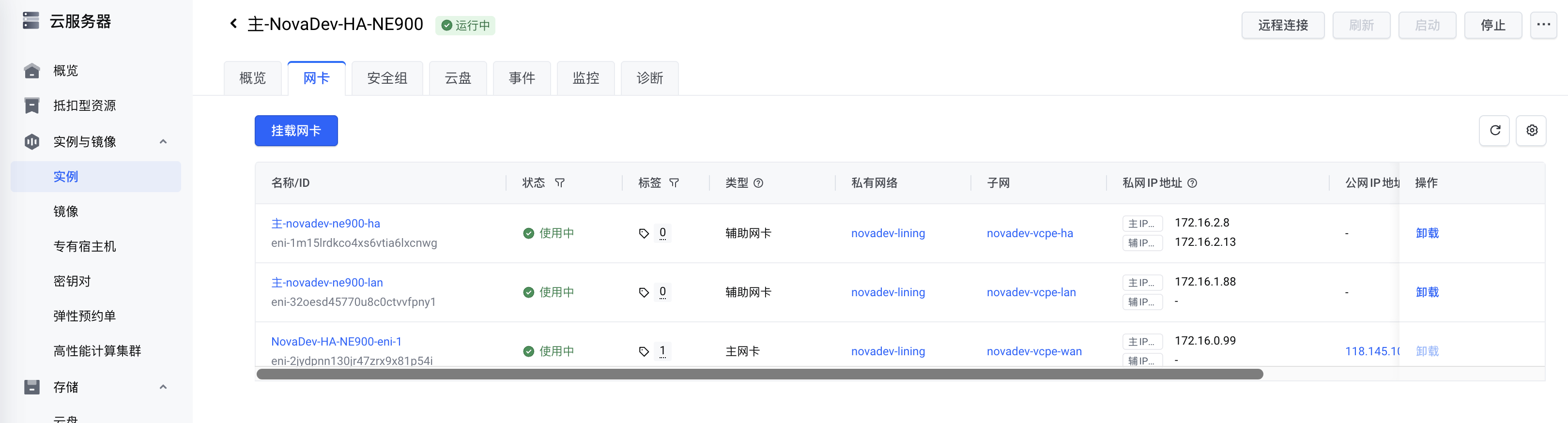
Task: Filter by tag funnel icon
Action: pos(674,182)
